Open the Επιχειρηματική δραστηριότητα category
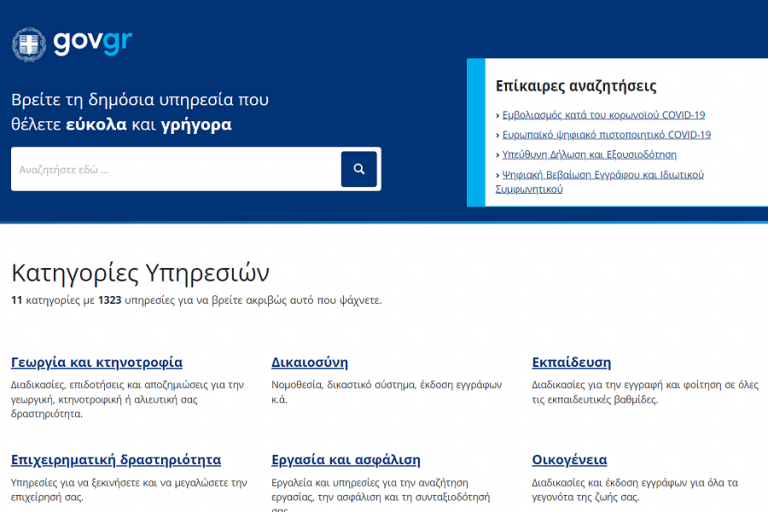This screenshot has width=768, height=512. click(116, 460)
